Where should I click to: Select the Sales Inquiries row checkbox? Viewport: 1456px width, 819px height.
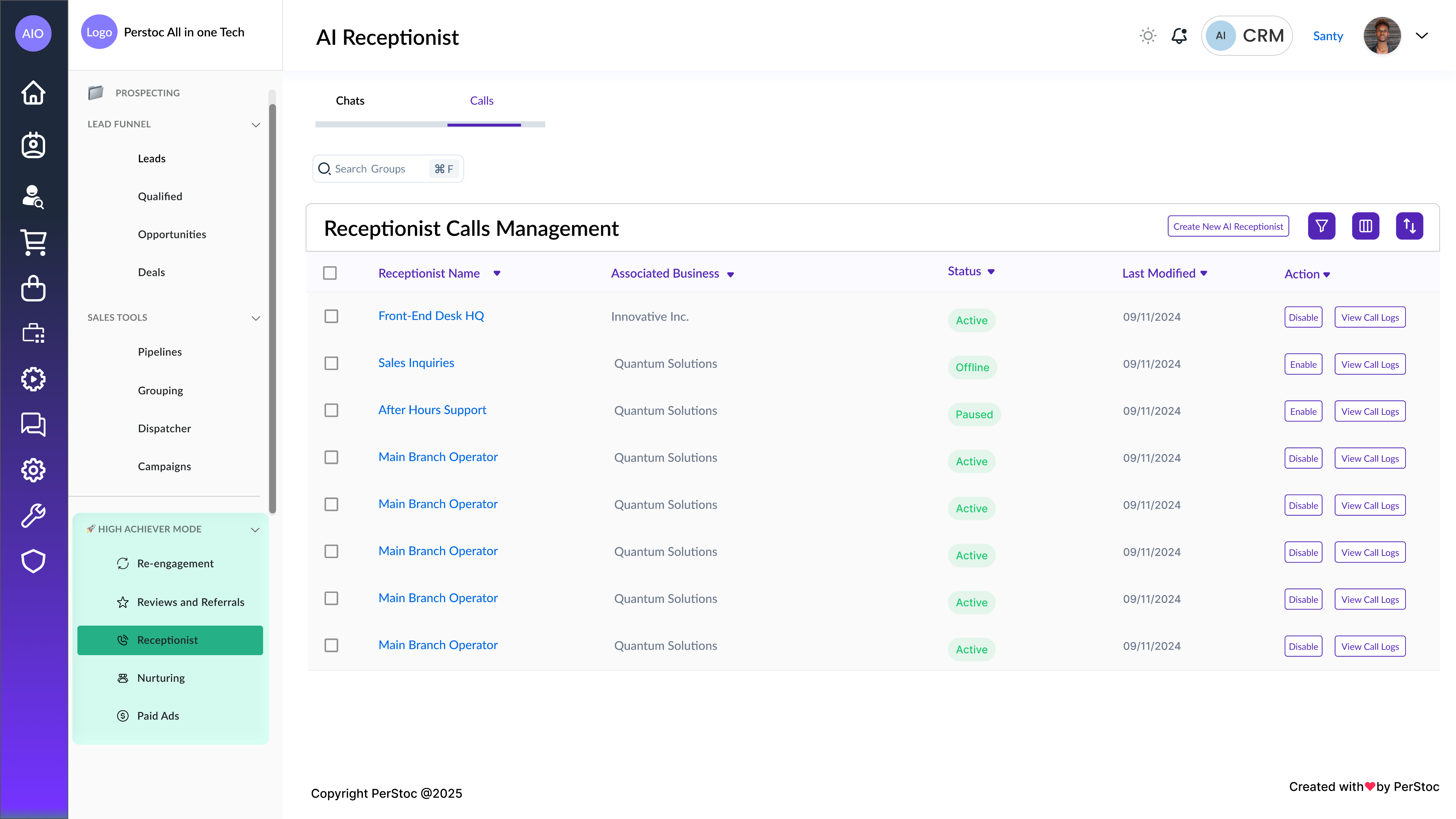point(331,363)
